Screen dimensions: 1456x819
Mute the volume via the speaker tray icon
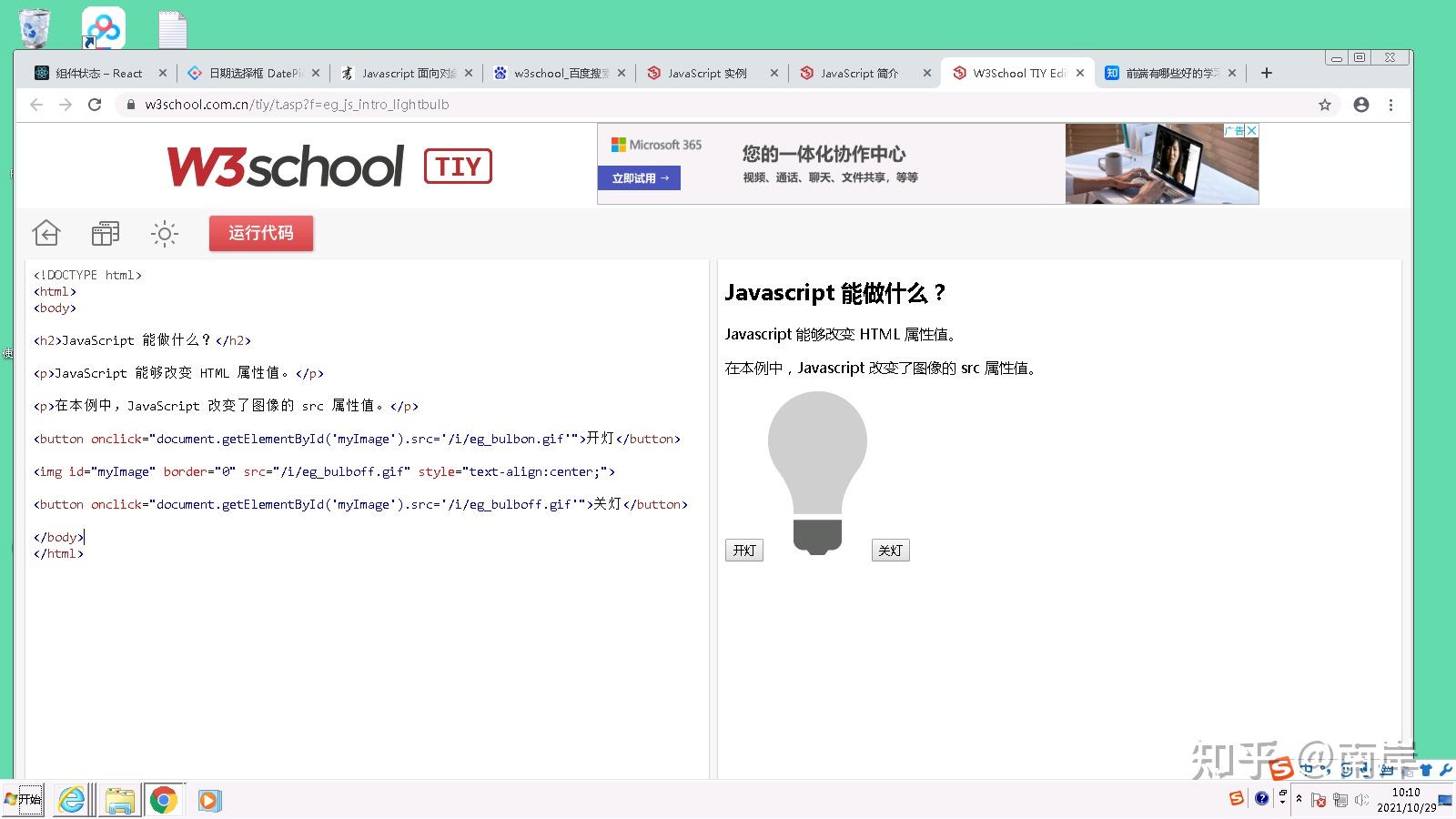(1361, 800)
